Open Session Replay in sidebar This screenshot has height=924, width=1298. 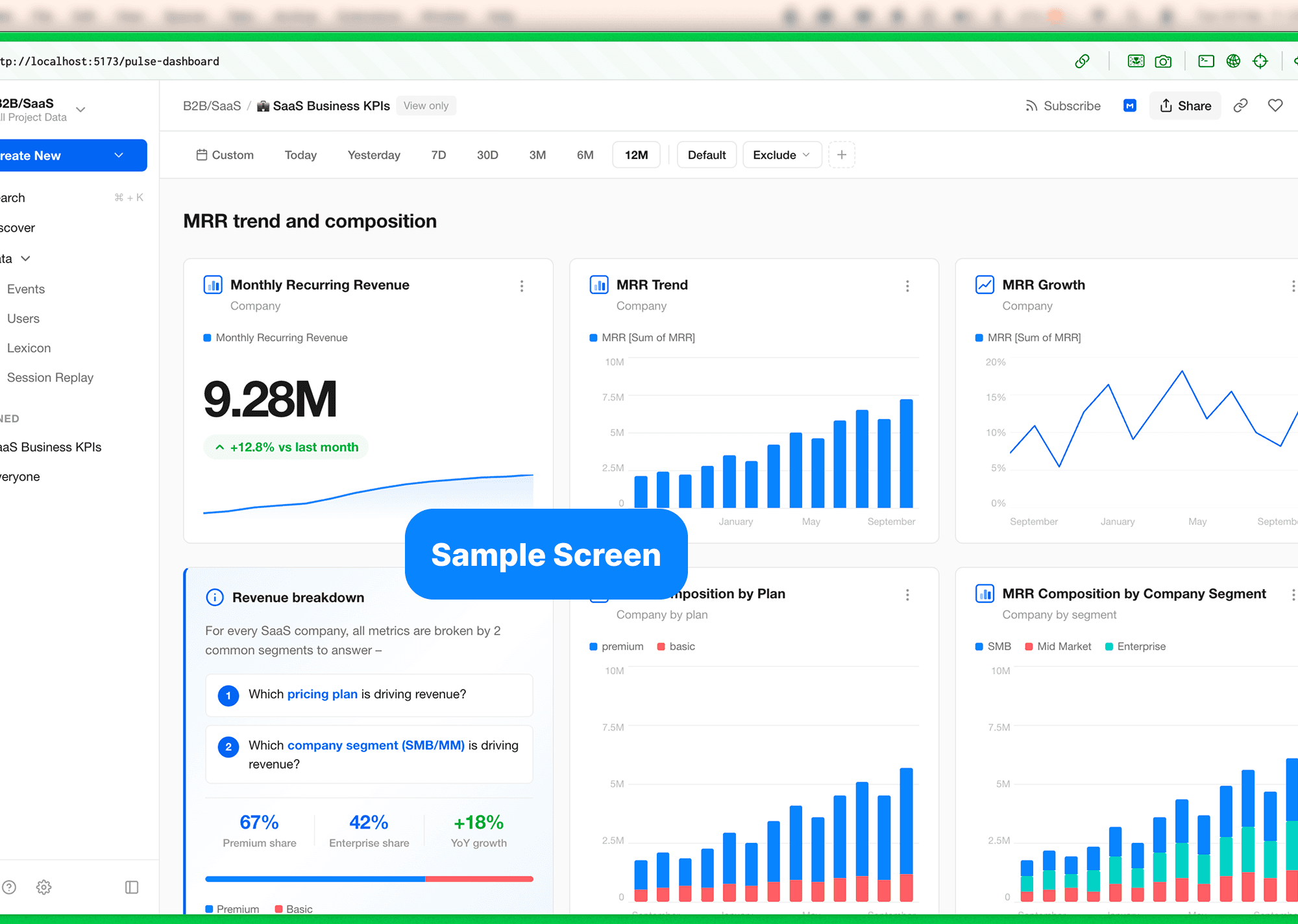(50, 378)
